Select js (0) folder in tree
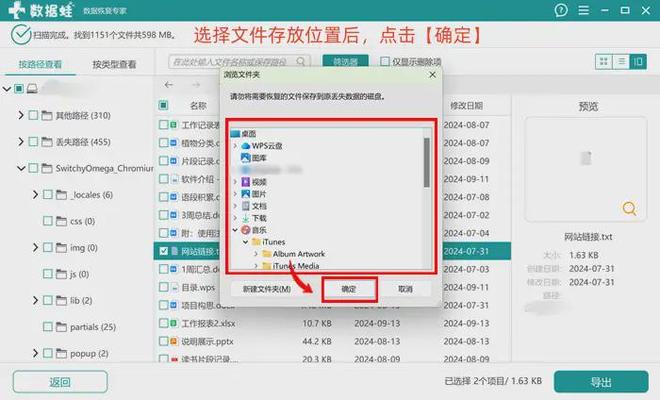Image resolution: width=660 pixels, height=400 pixels. pyautogui.click(x=80, y=274)
